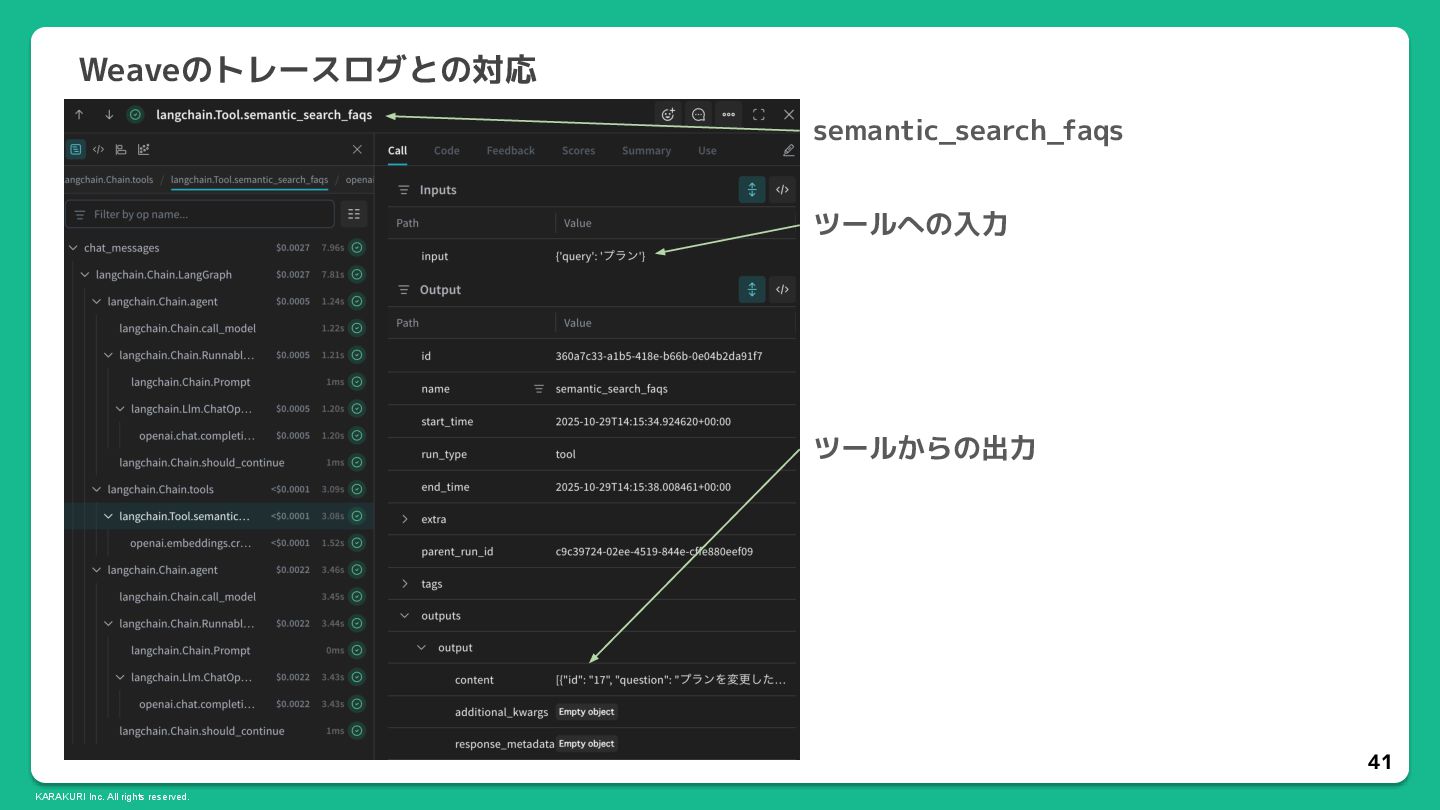Open the Summary tab

point(646,151)
